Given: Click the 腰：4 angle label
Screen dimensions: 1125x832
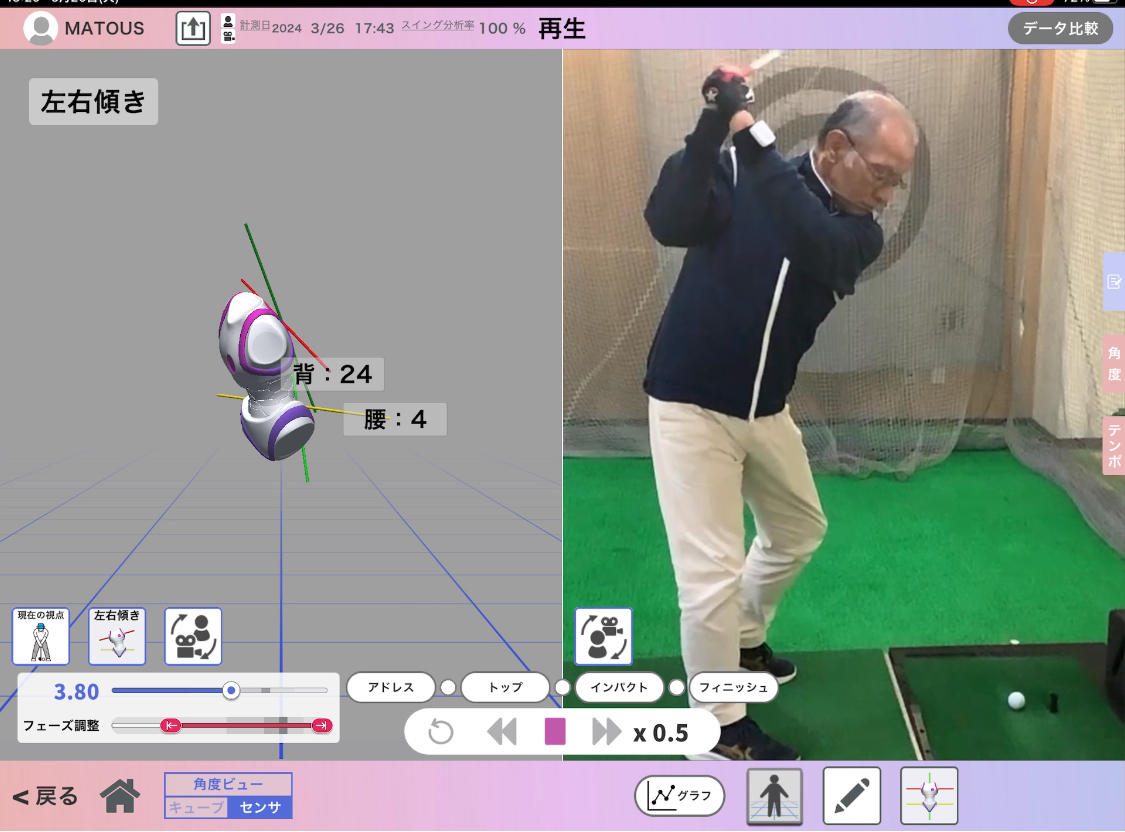Looking at the screenshot, I should (395, 419).
